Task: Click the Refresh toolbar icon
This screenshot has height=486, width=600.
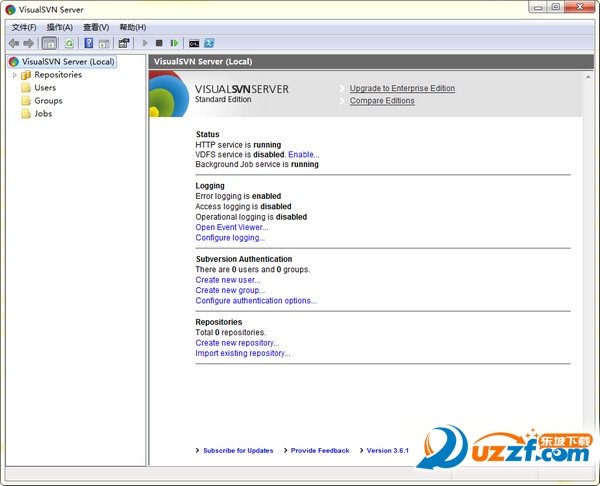Action: (x=69, y=43)
